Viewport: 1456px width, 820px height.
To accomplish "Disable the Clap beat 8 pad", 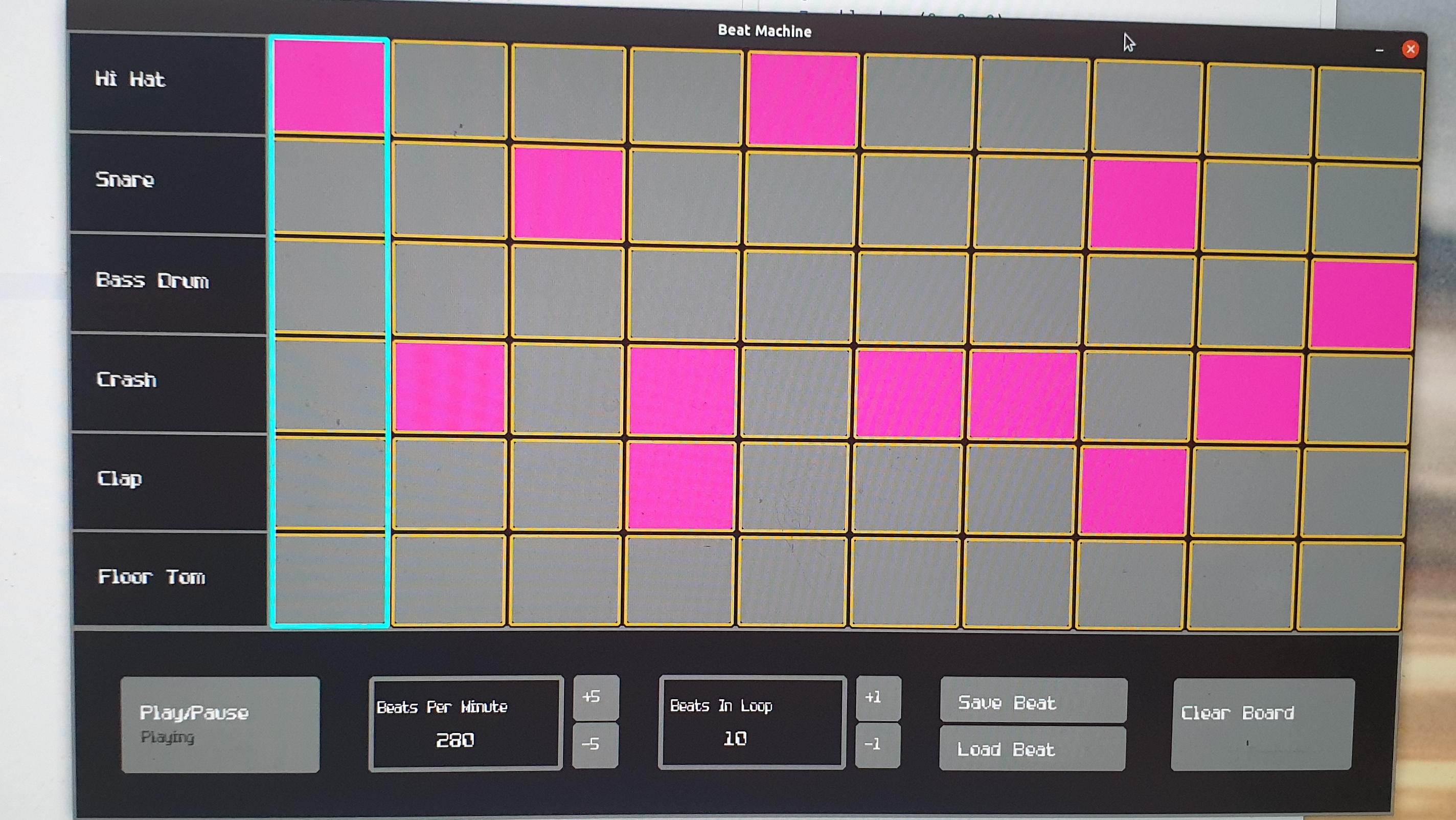I will 1133,492.
